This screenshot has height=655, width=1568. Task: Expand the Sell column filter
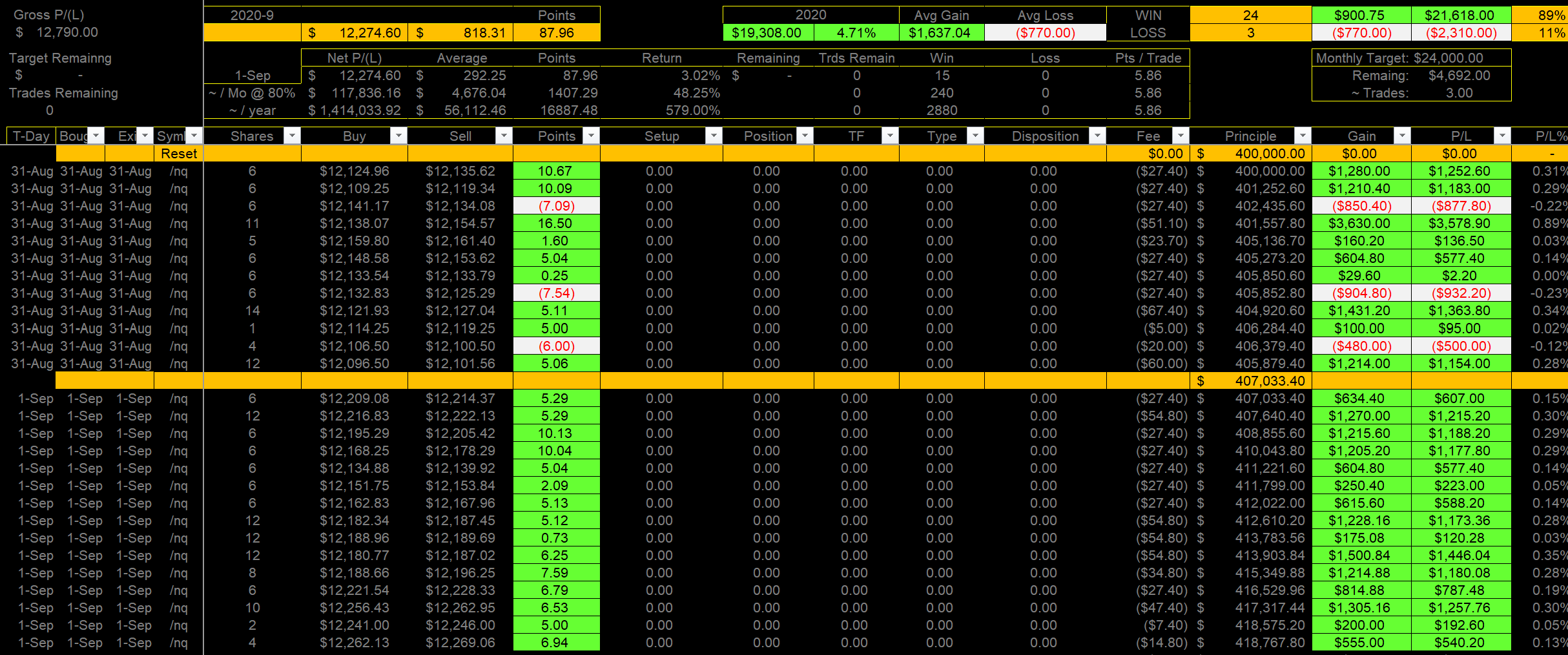point(504,136)
